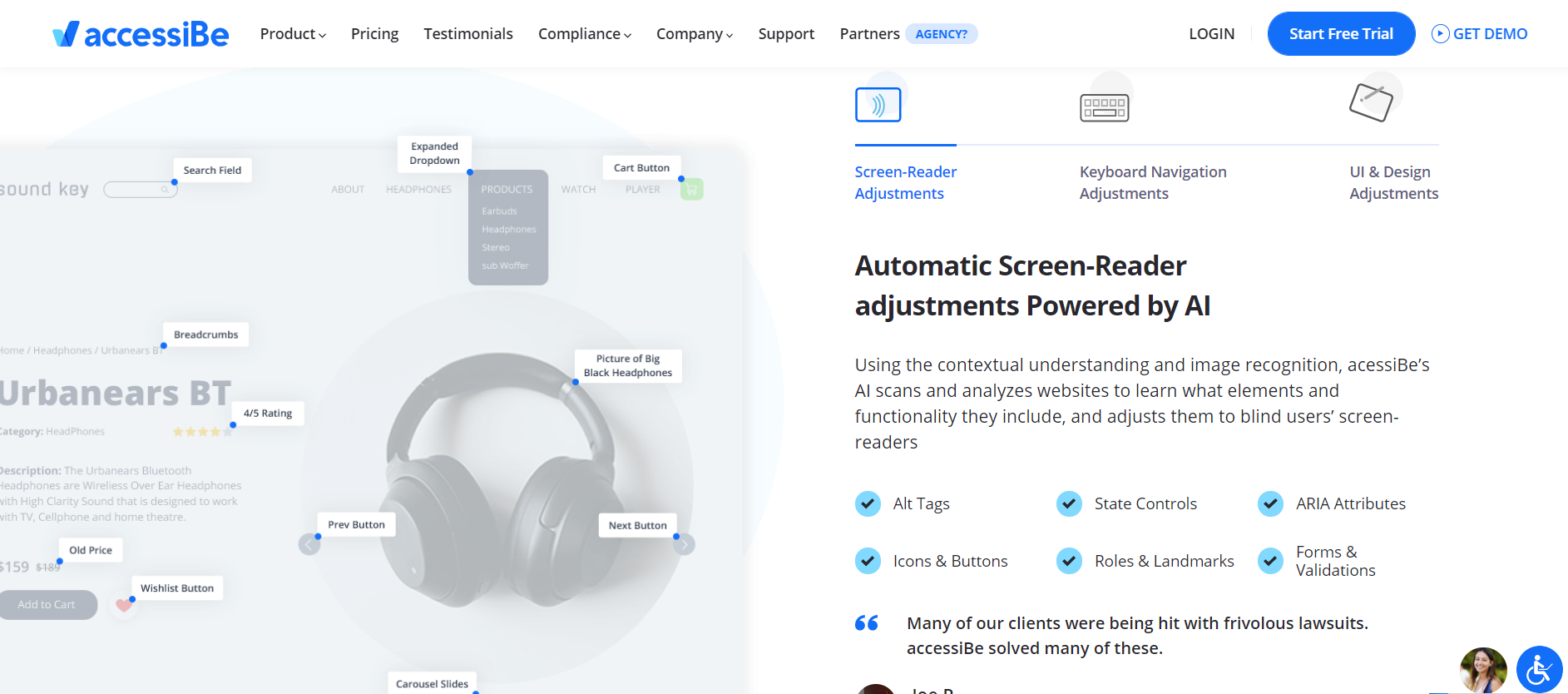Image resolution: width=1568 pixels, height=694 pixels.
Task: Click the Alt Tags feature text
Action: 921,503
